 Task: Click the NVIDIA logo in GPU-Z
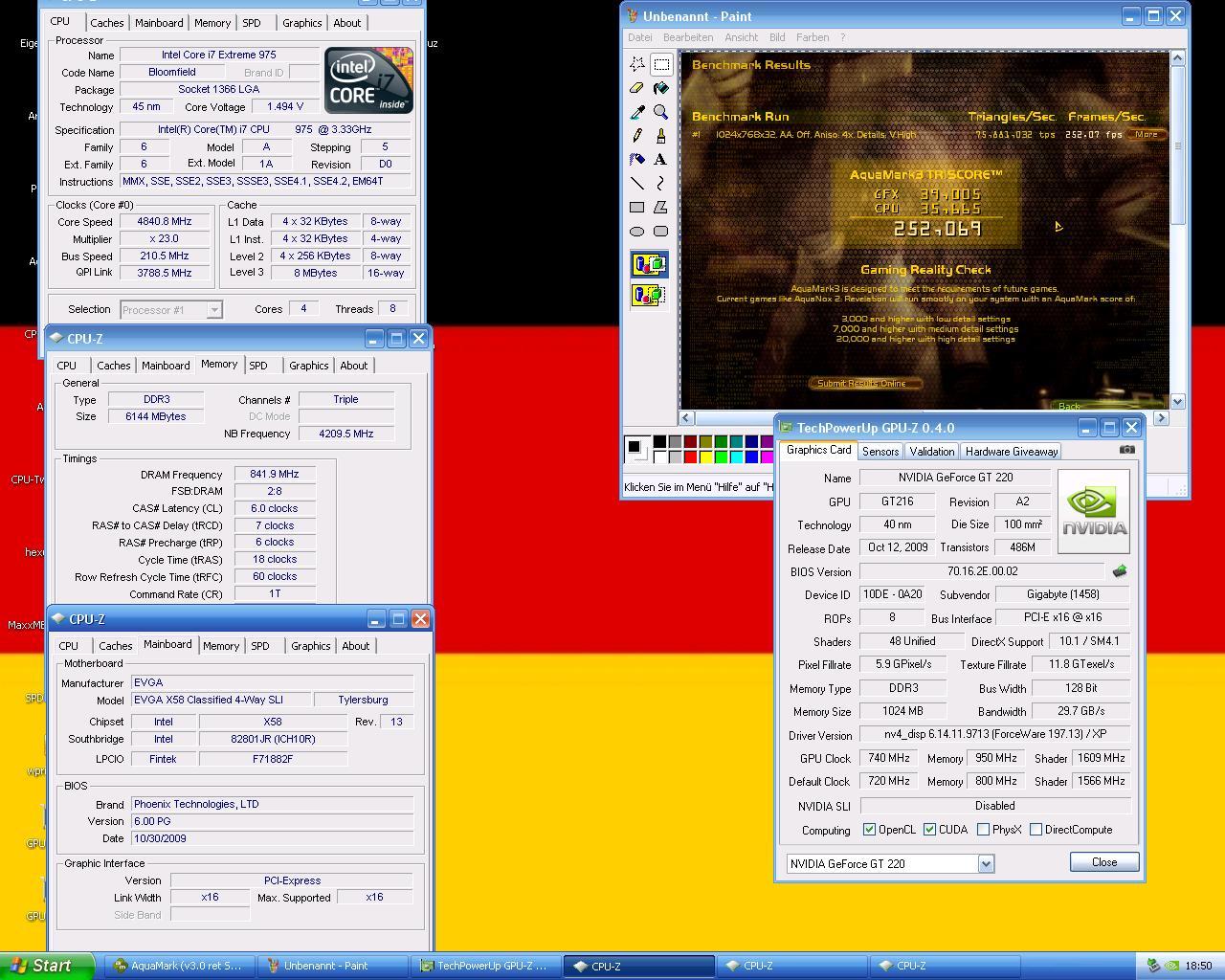pos(1094,511)
